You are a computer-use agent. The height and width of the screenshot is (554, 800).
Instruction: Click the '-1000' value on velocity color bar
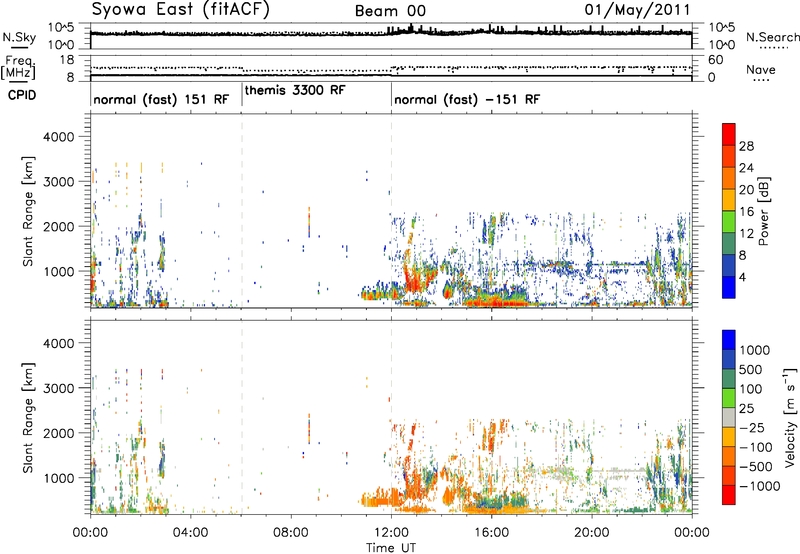pos(759,486)
